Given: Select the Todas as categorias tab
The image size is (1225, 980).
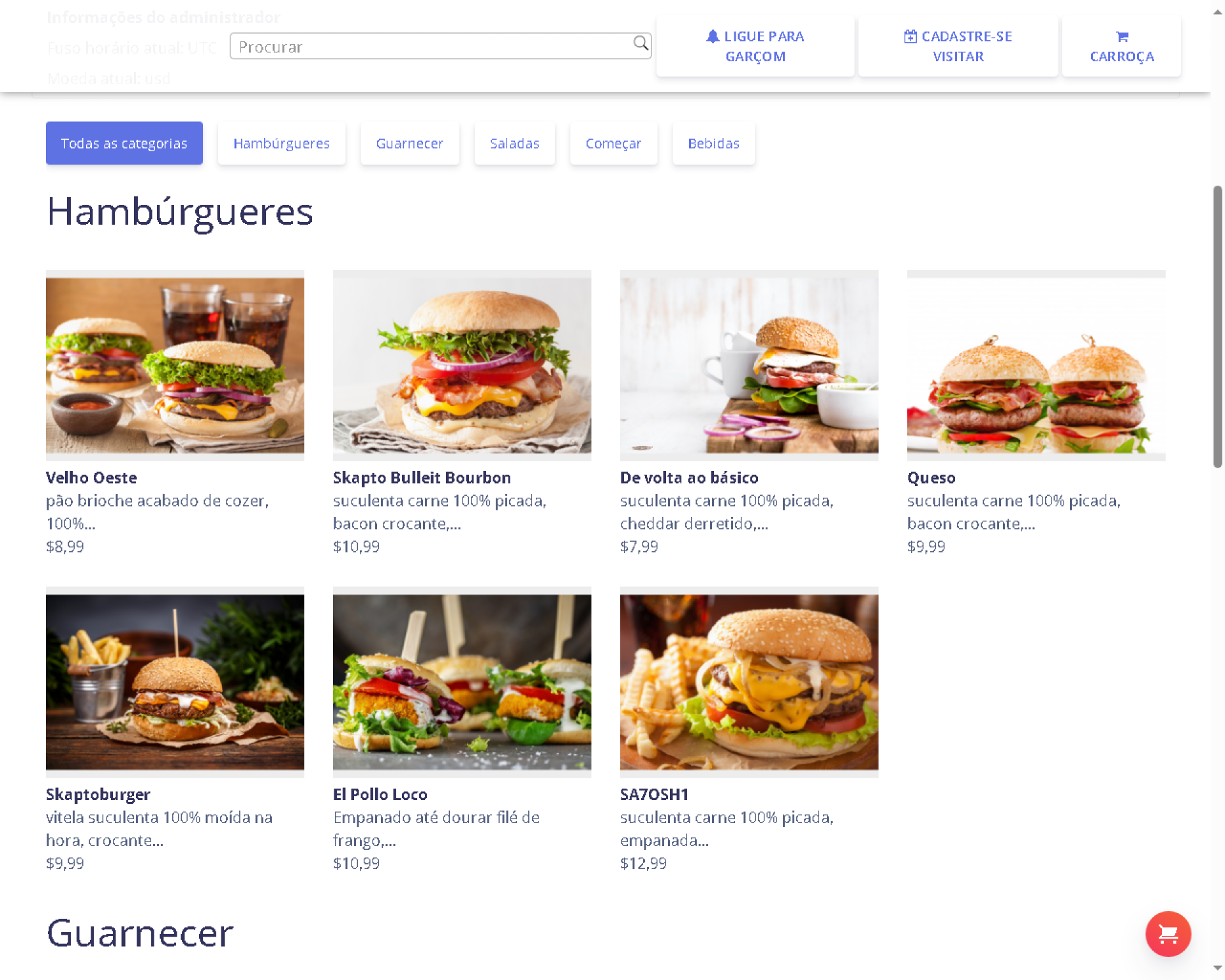Looking at the screenshot, I should coord(124,143).
